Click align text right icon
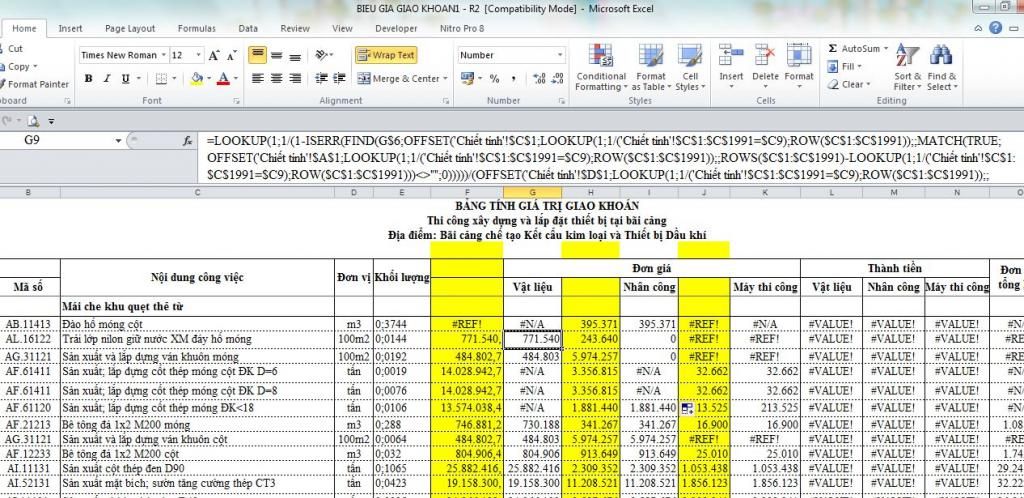The height and width of the screenshot is (498, 1024). click(295, 78)
